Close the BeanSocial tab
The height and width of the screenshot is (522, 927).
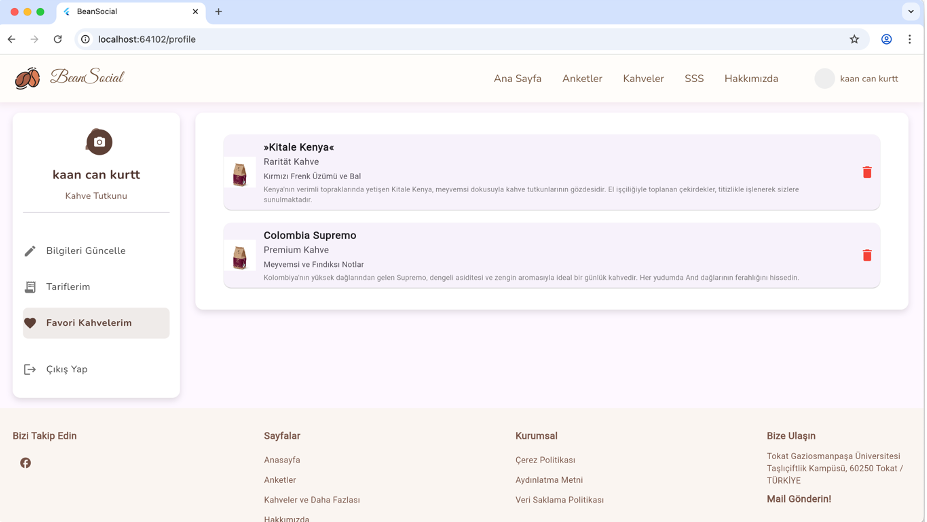[x=195, y=11]
